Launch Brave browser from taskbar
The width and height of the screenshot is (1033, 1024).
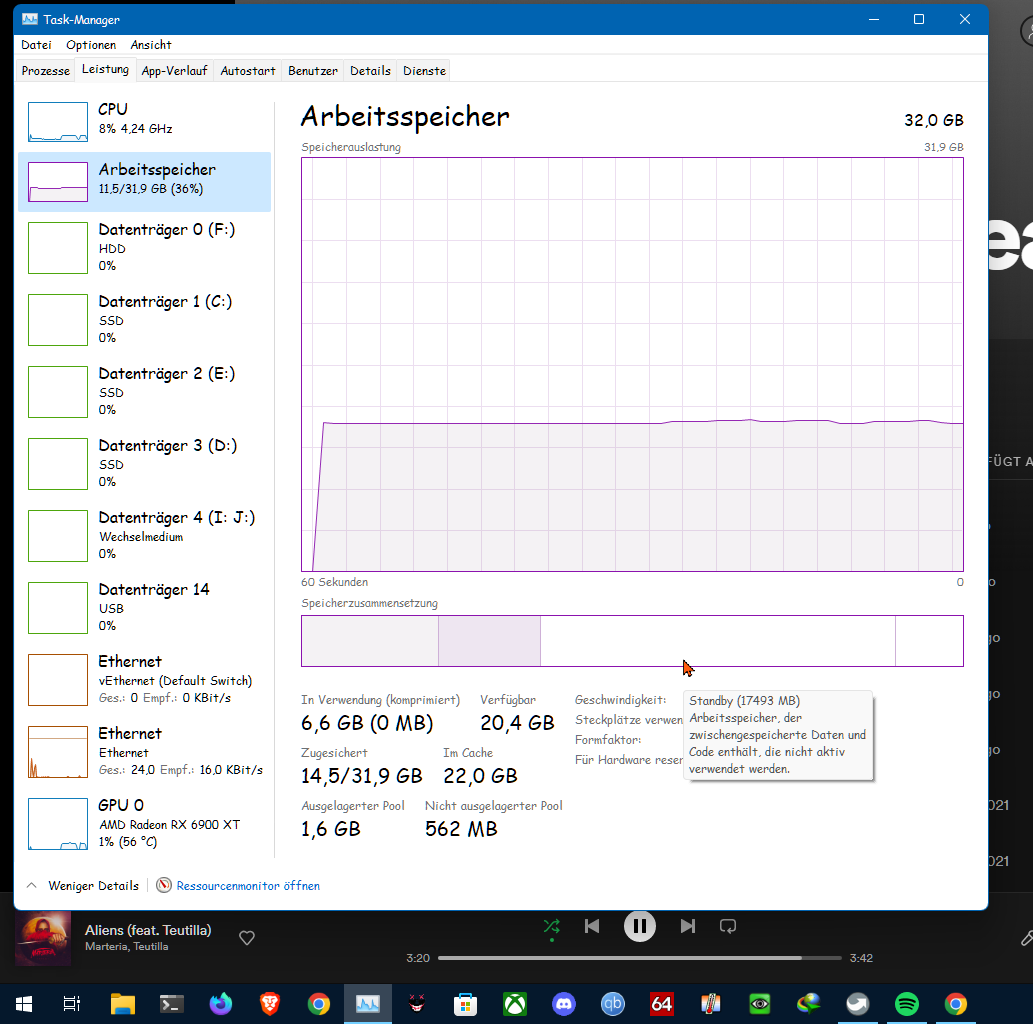[x=269, y=1004]
